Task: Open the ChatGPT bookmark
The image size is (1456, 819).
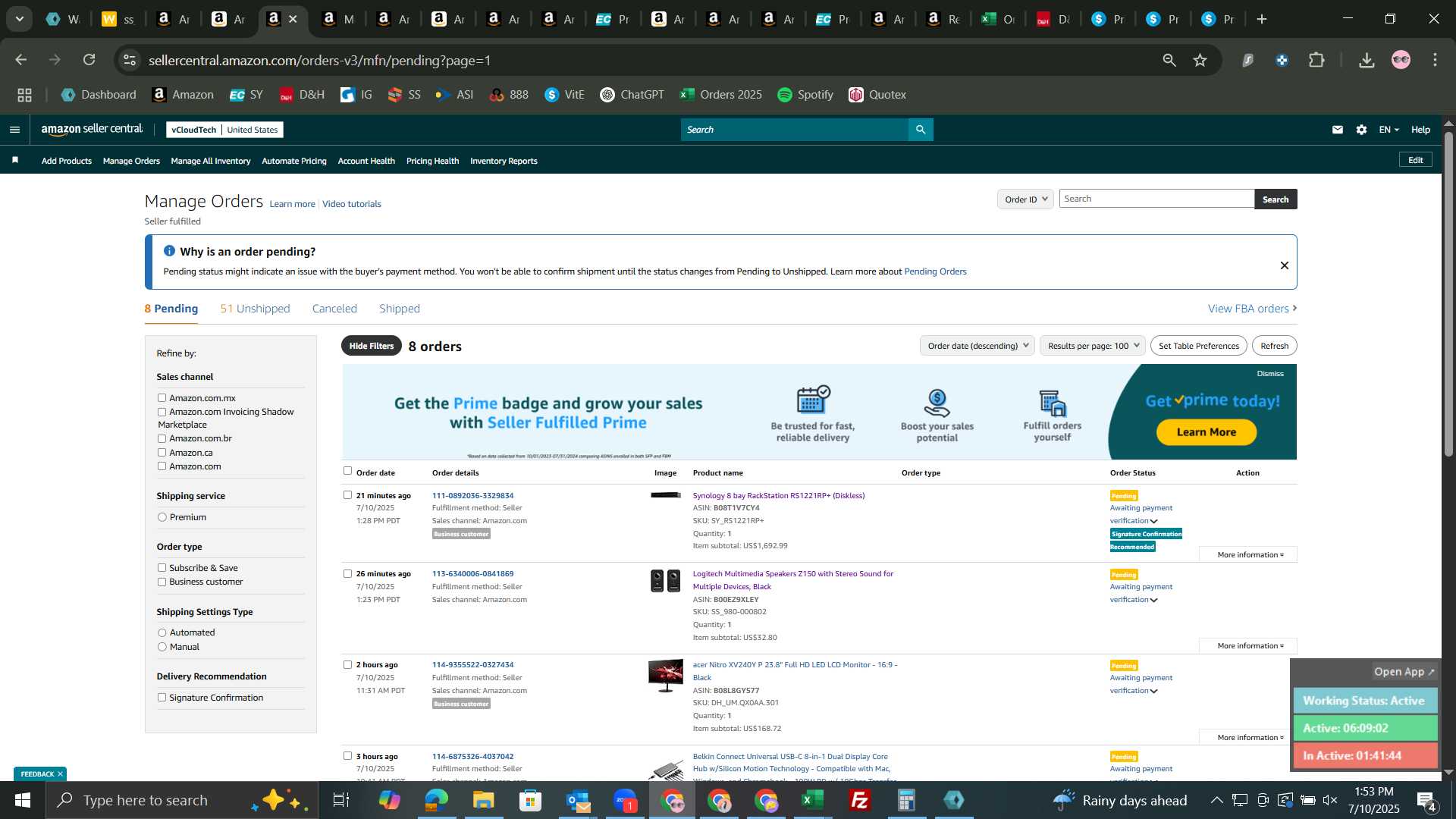Action: tap(632, 95)
